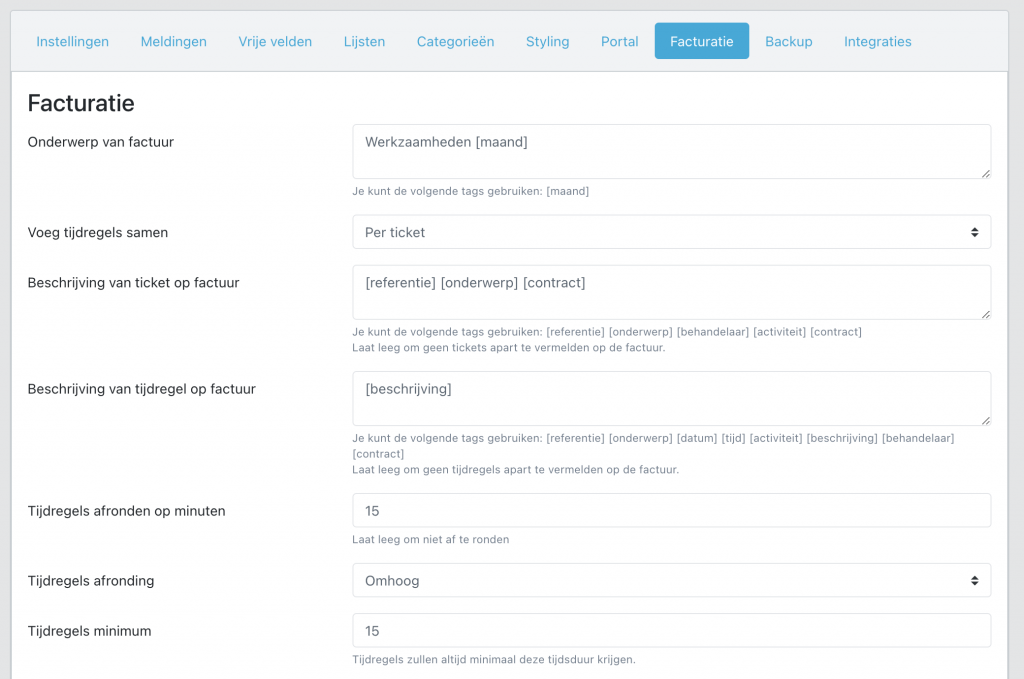
Task: Open the Tijdregels afronding dropdown
Action: click(x=671, y=580)
